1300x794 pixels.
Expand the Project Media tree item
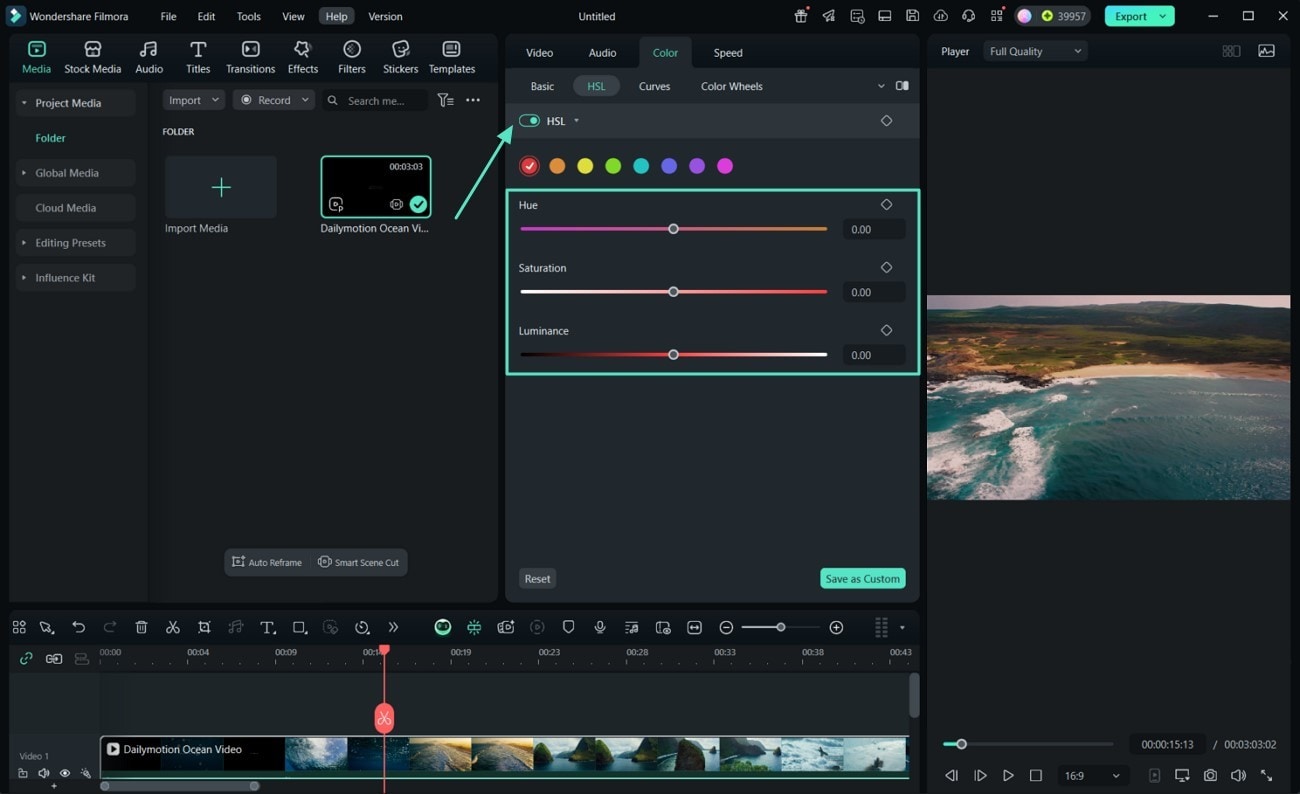(x=24, y=103)
